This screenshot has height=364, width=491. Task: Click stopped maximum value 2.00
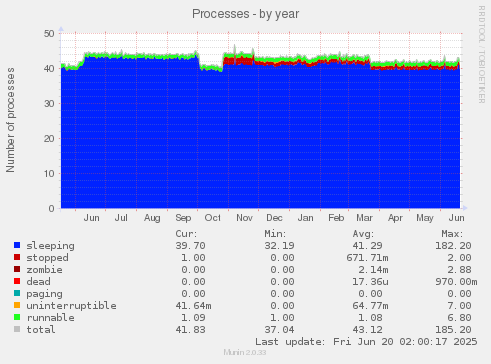tap(459, 258)
